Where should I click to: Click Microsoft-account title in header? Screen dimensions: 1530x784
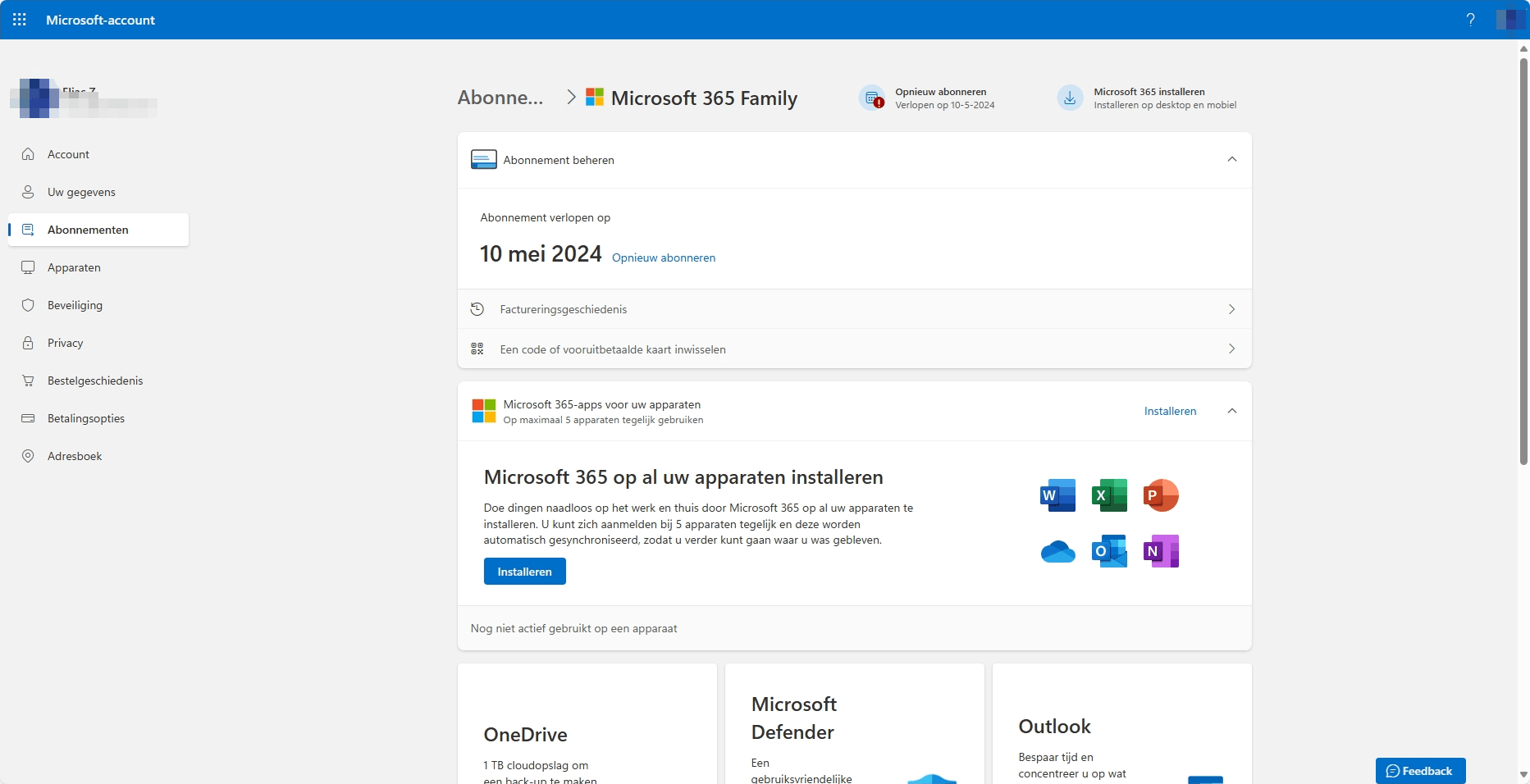coord(100,20)
